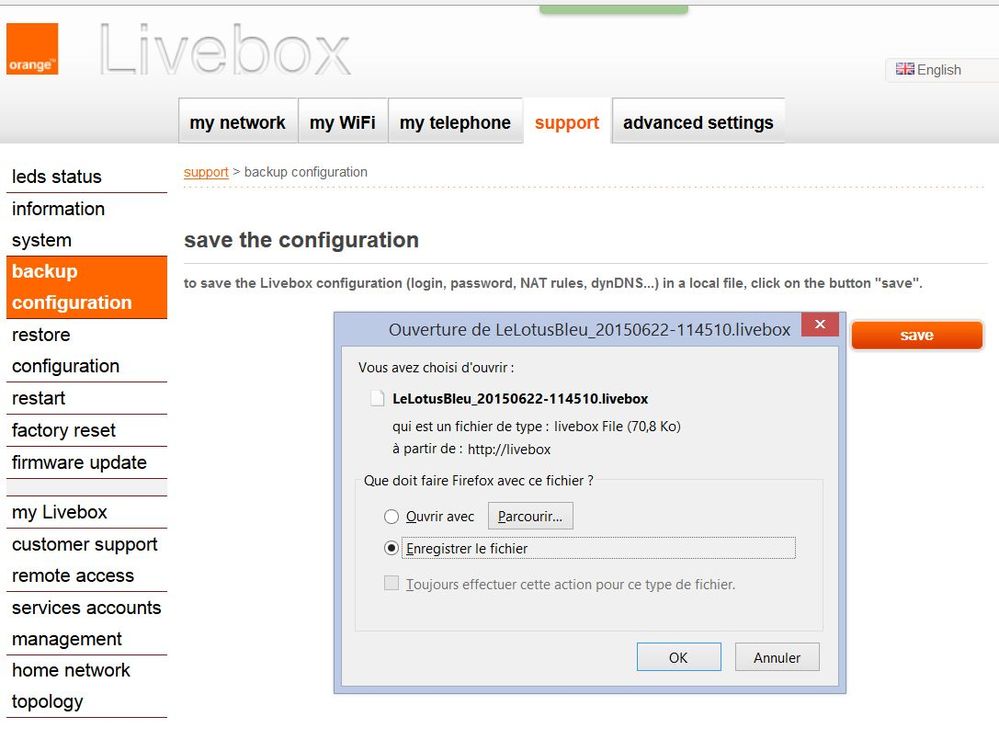The width and height of the screenshot is (999, 741).
Task: Click the file icon beside LeLotusBleu filename
Action: coord(377,398)
